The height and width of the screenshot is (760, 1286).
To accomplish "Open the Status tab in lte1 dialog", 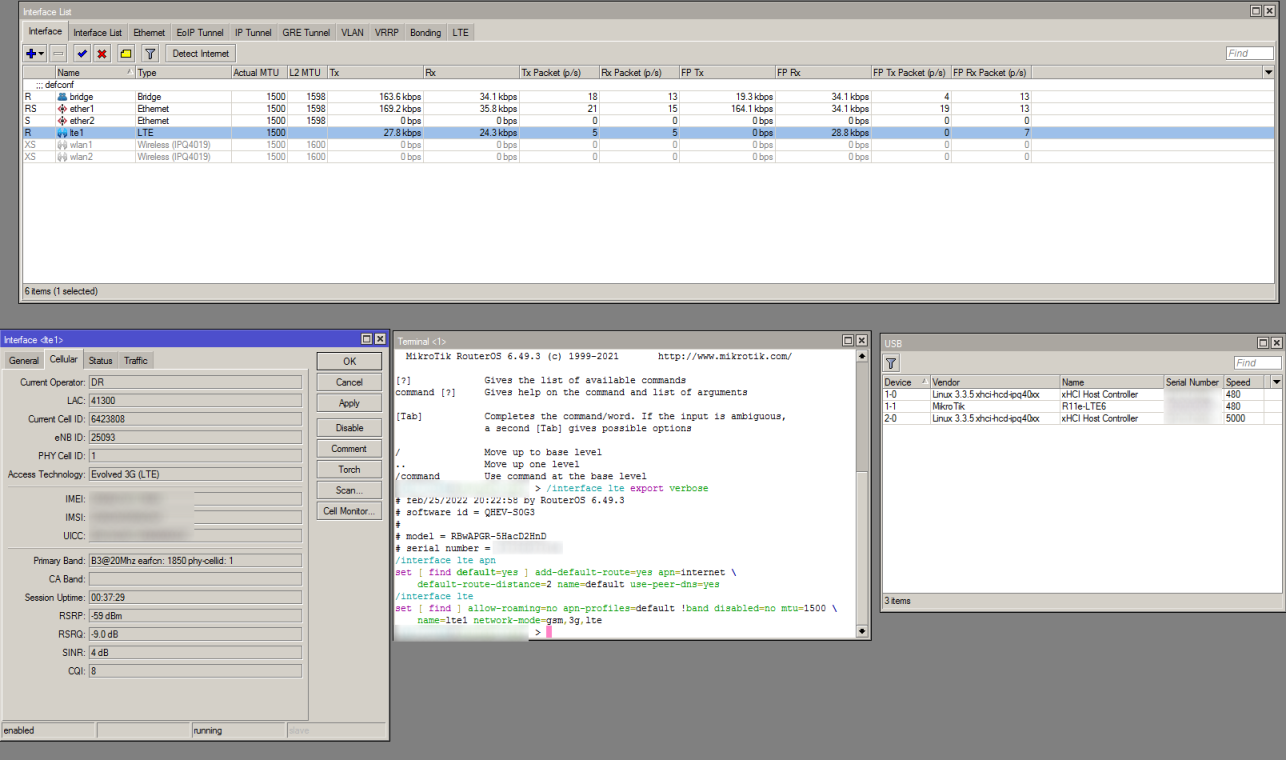I will [x=100, y=360].
